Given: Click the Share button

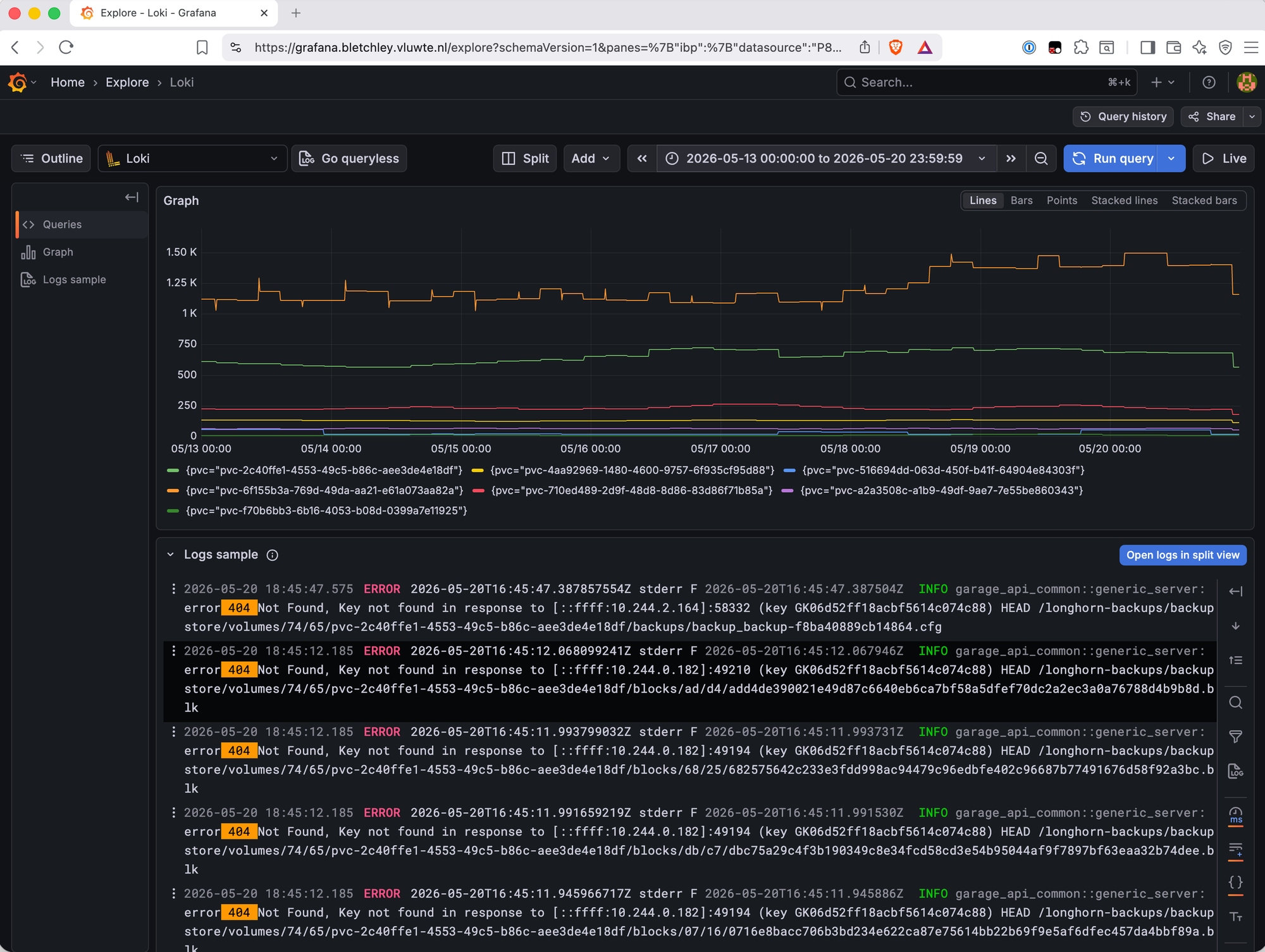Looking at the screenshot, I should click(1213, 116).
